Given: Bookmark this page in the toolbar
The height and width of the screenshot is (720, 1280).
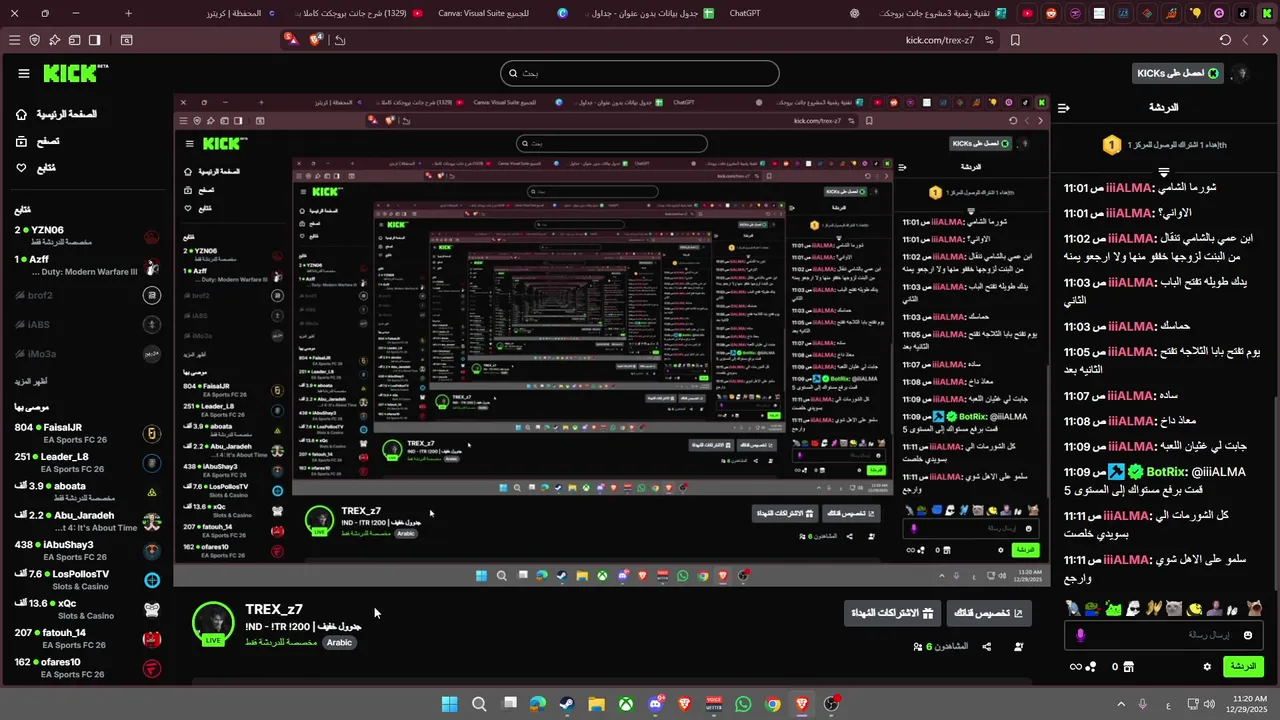Looking at the screenshot, I should pos(1015,40).
